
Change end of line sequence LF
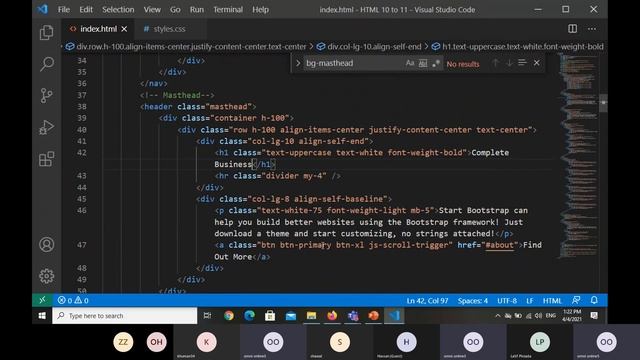tap(529, 301)
